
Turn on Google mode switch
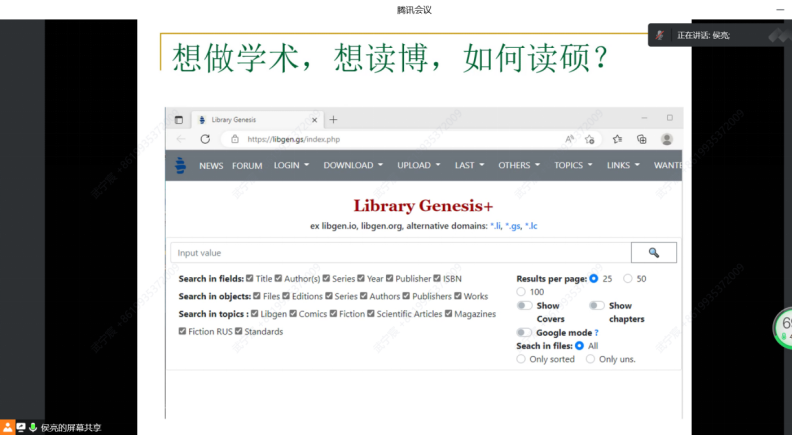tap(524, 332)
